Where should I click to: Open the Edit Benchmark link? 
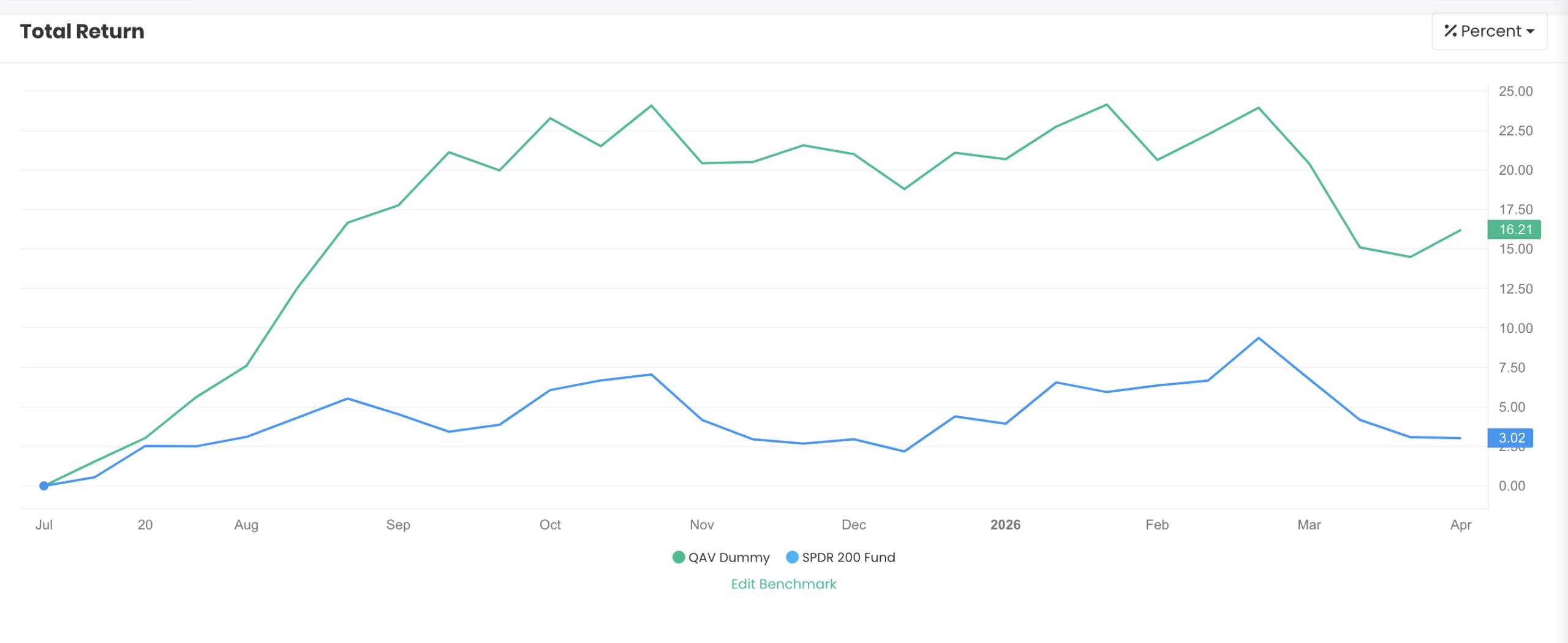(784, 584)
